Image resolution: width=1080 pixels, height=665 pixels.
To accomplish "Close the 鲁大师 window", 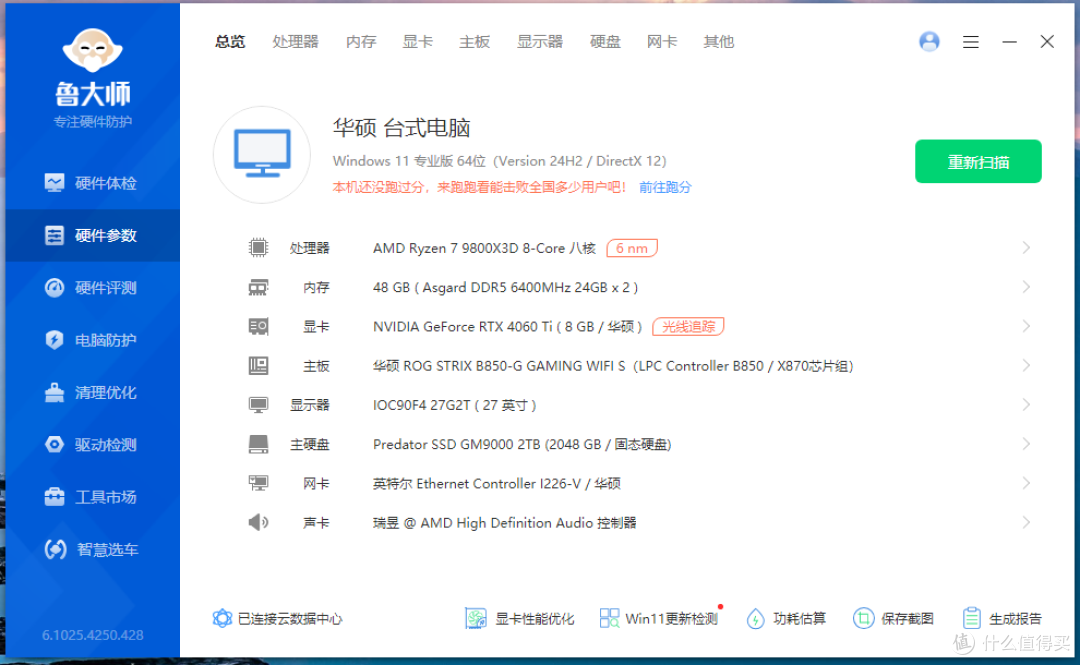I will (1047, 41).
